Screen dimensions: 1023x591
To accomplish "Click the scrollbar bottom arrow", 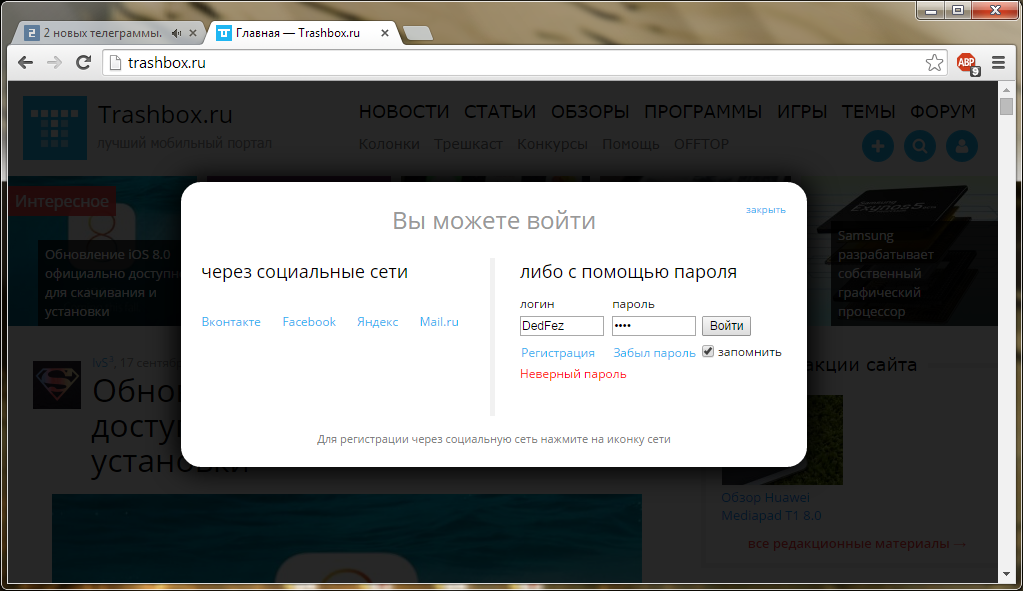I will [x=1007, y=575].
